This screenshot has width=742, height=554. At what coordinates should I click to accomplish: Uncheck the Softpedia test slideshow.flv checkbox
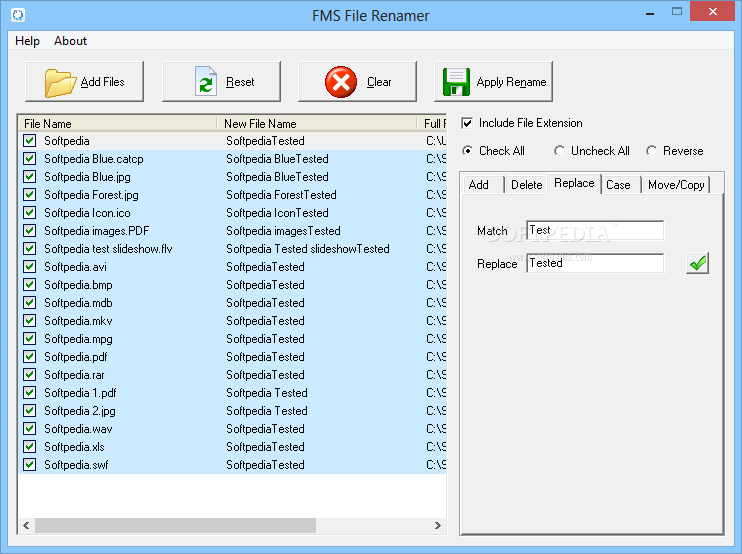pos(29,248)
